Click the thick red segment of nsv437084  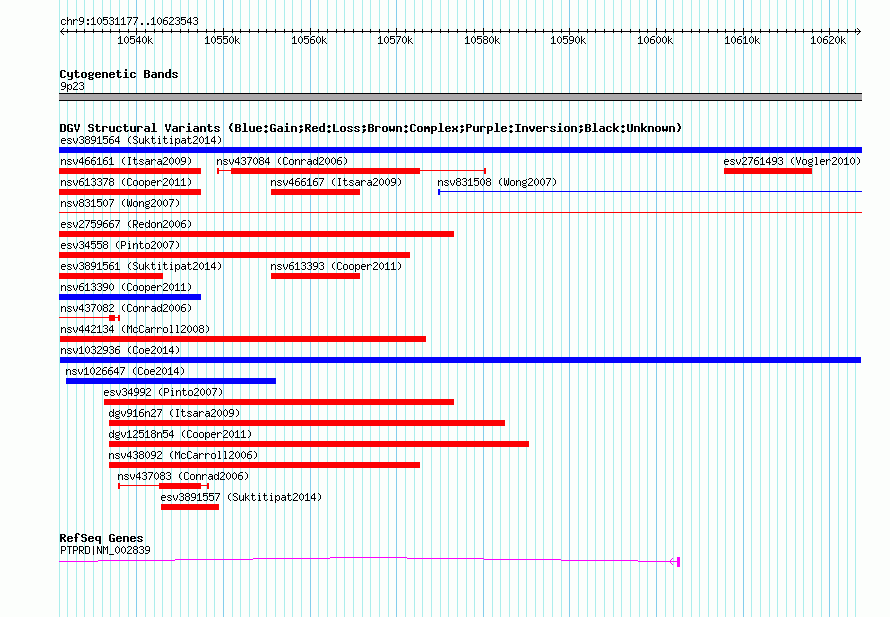point(326,171)
